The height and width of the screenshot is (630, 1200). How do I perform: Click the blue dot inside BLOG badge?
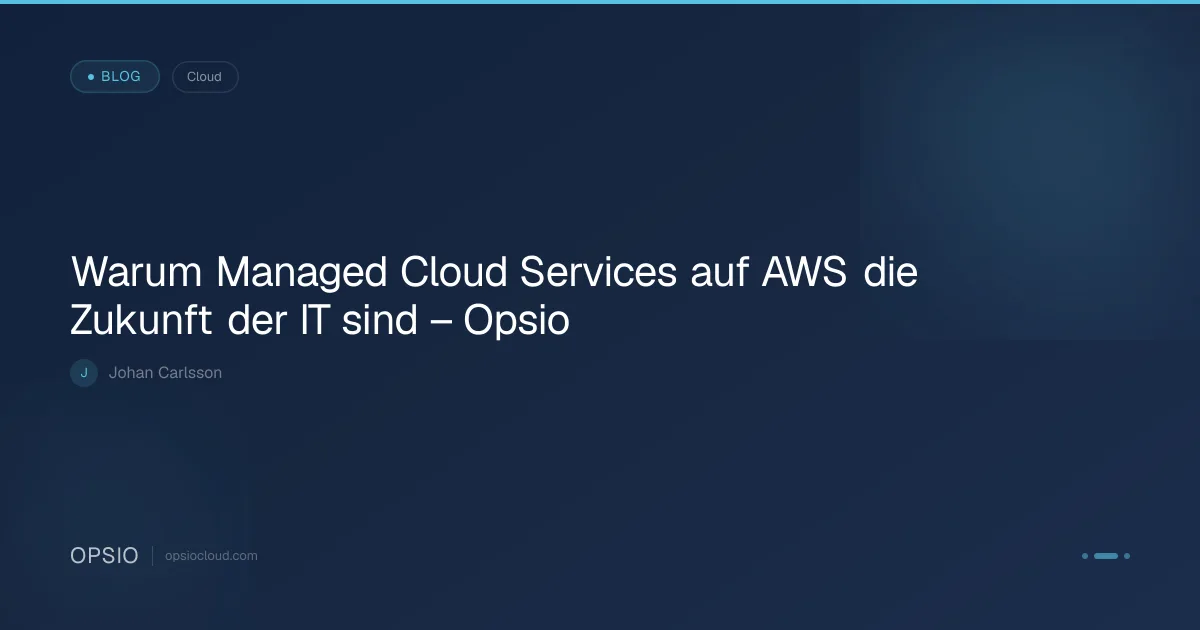tap(91, 77)
